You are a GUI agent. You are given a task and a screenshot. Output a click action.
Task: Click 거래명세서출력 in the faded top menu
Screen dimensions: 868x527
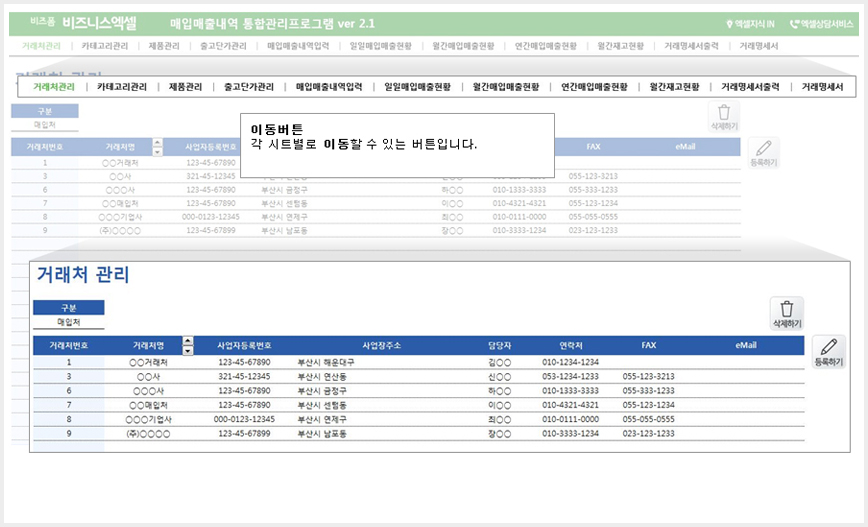tap(691, 46)
